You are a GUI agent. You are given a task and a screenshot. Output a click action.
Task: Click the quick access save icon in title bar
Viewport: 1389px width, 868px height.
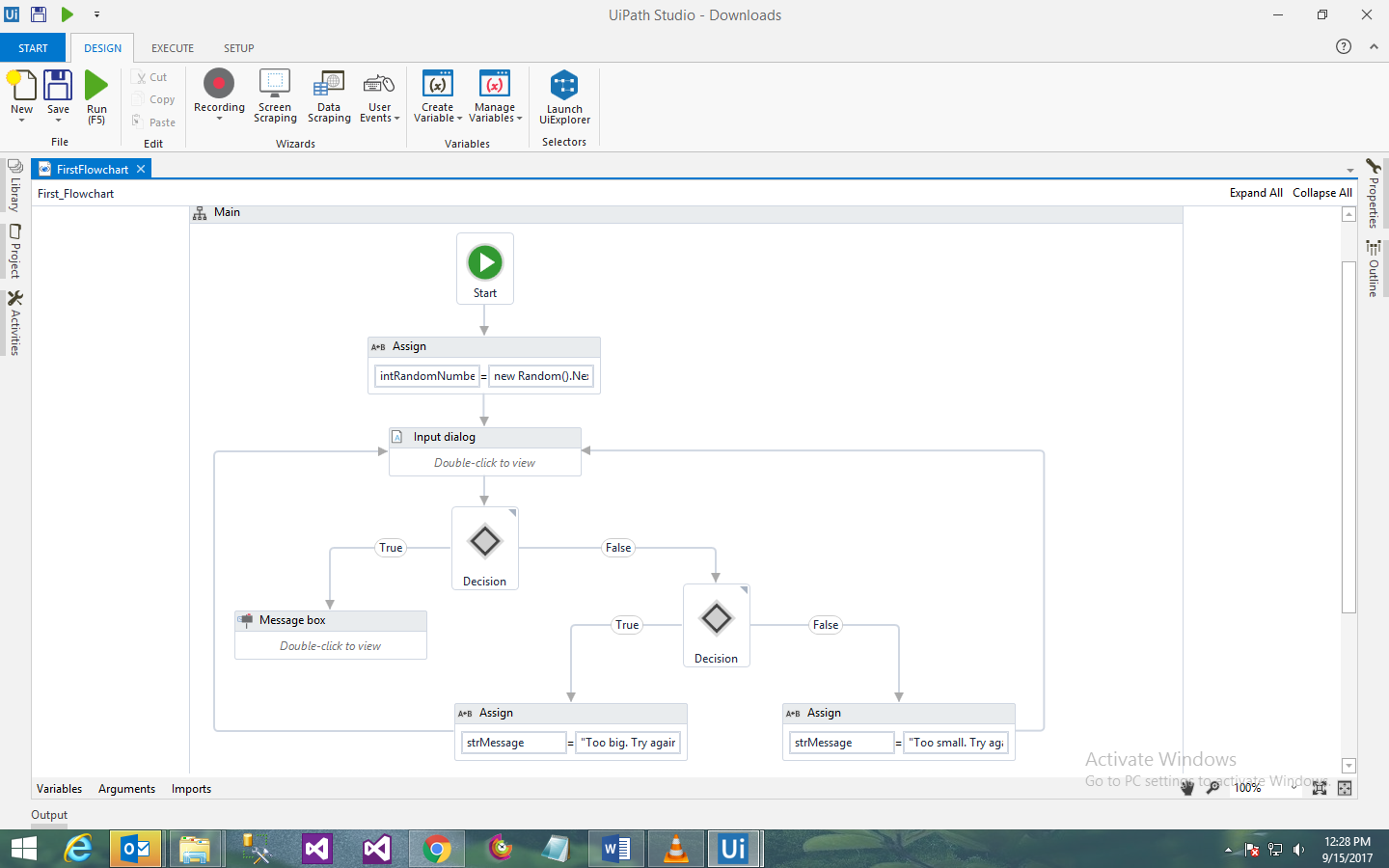(x=39, y=14)
